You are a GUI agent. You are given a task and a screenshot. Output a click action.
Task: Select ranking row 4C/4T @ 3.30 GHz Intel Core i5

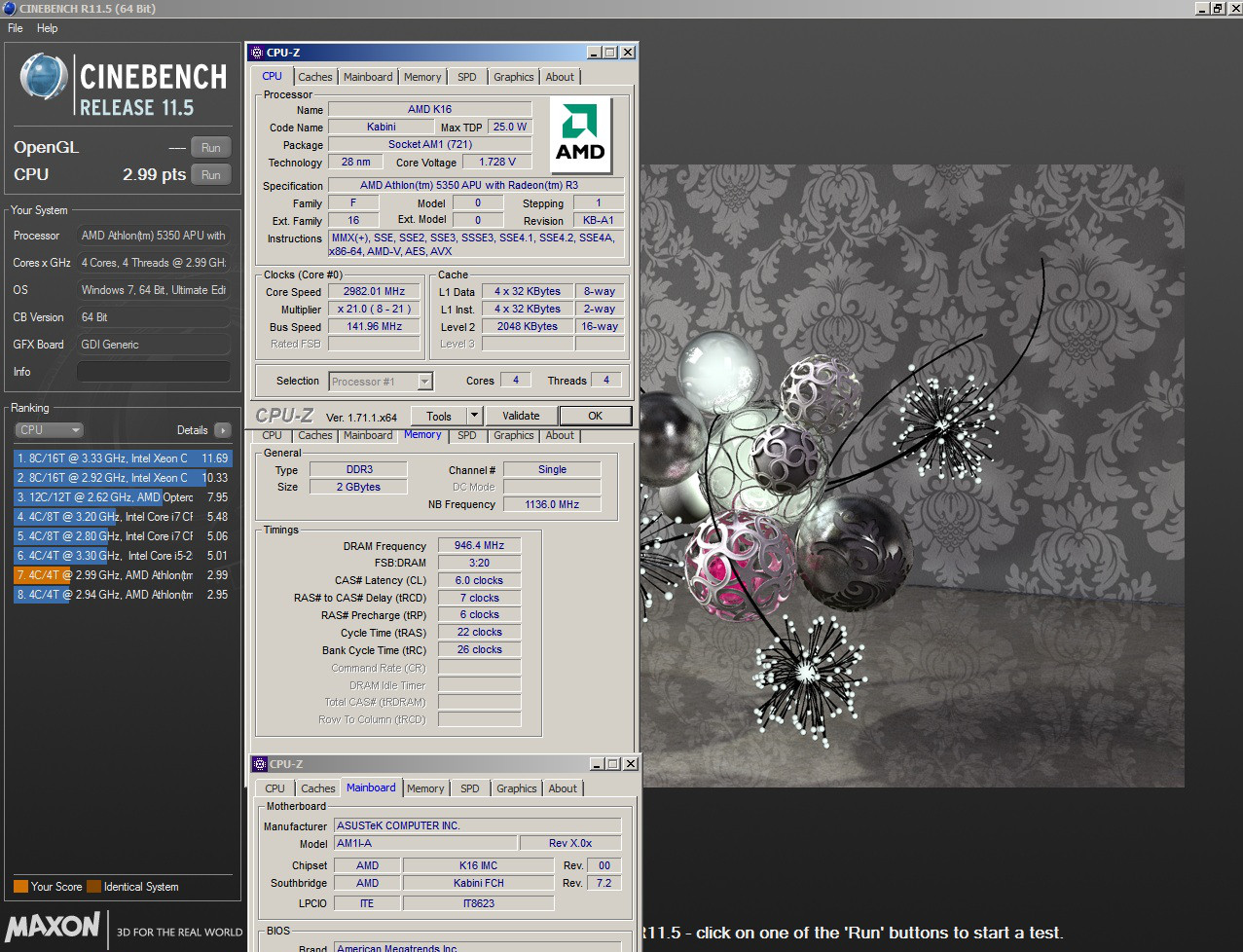click(123, 556)
